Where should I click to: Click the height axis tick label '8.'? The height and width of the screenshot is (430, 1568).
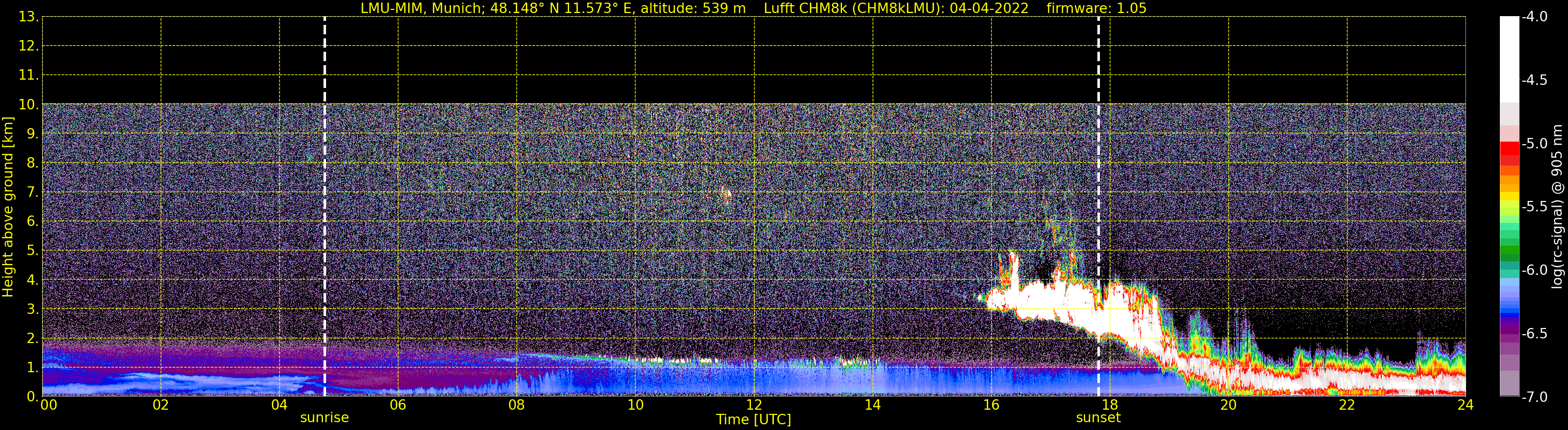pos(32,163)
